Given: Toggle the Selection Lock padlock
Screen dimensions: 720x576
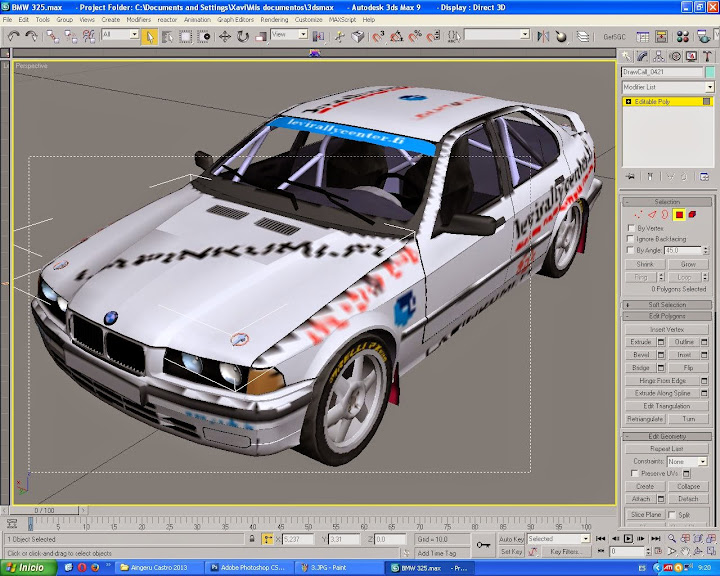Looking at the screenshot, I should click(252, 539).
